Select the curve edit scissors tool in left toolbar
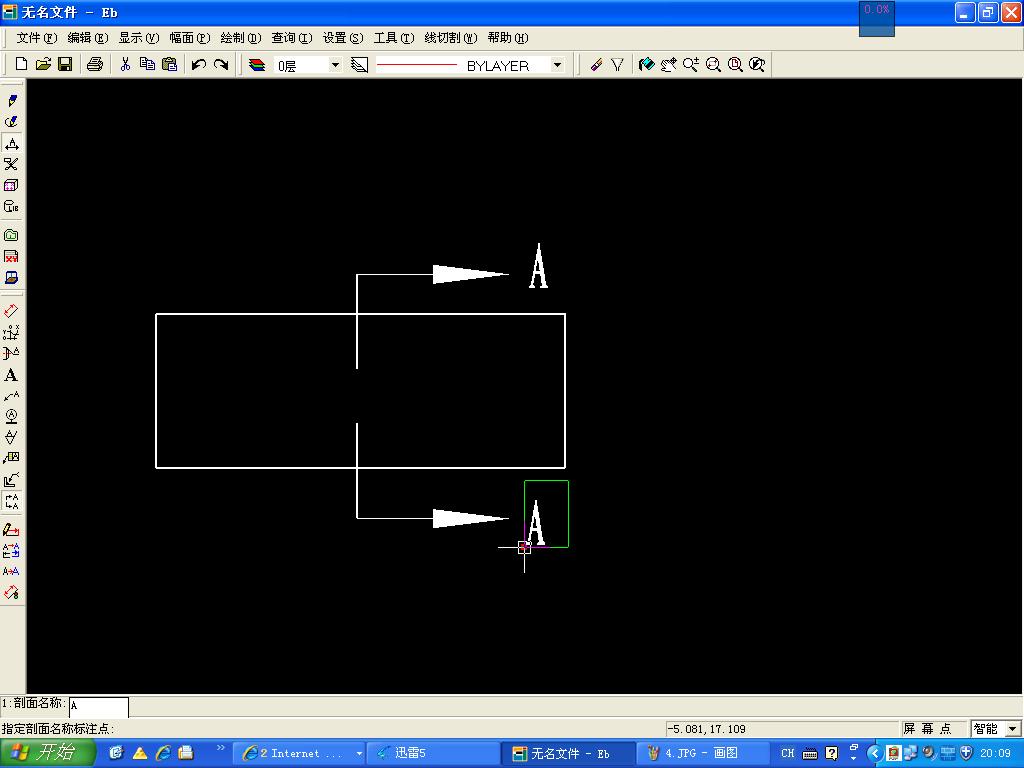 11,164
